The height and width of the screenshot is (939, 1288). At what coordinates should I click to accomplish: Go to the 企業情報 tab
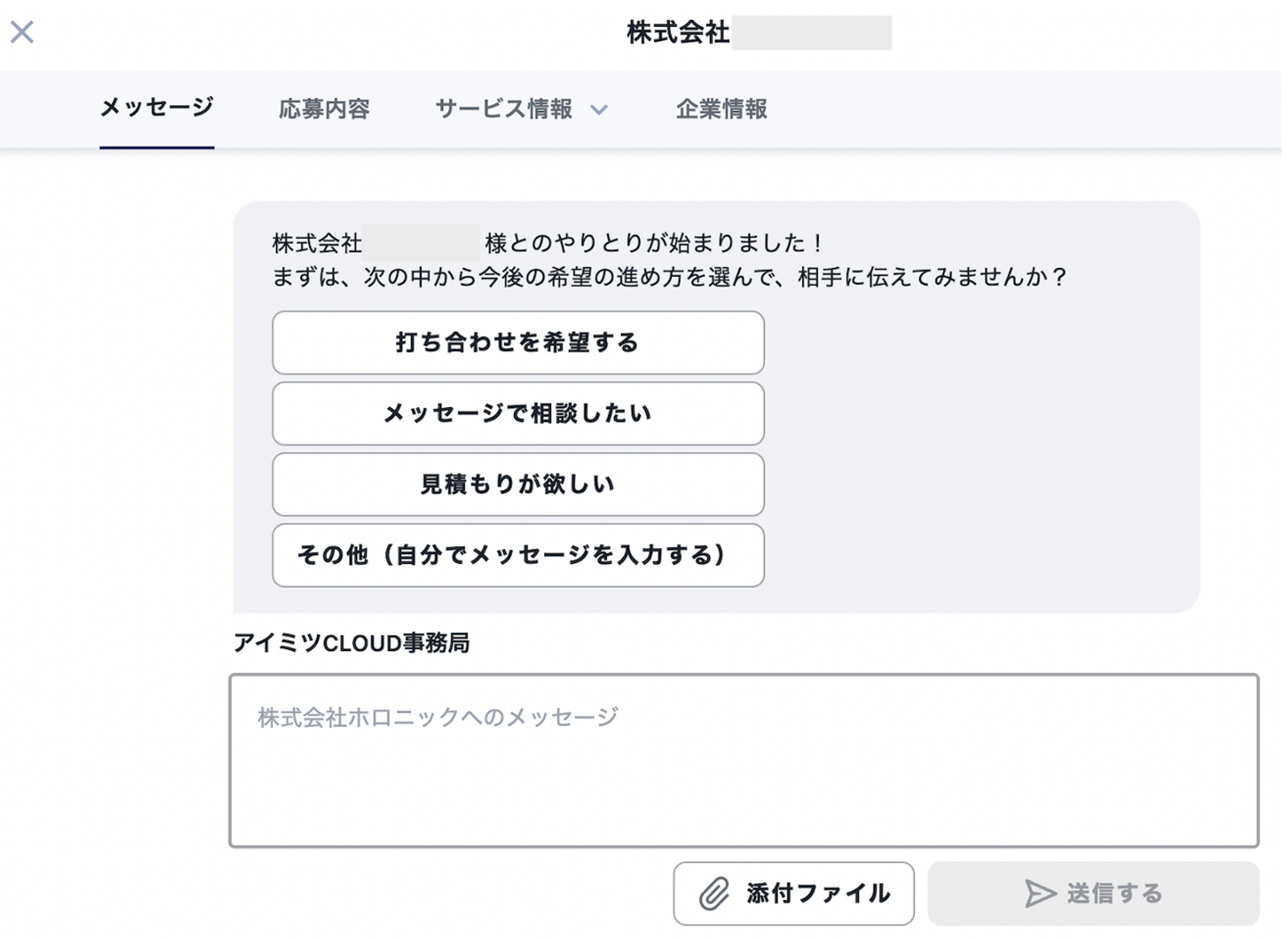pyautogui.click(x=721, y=109)
